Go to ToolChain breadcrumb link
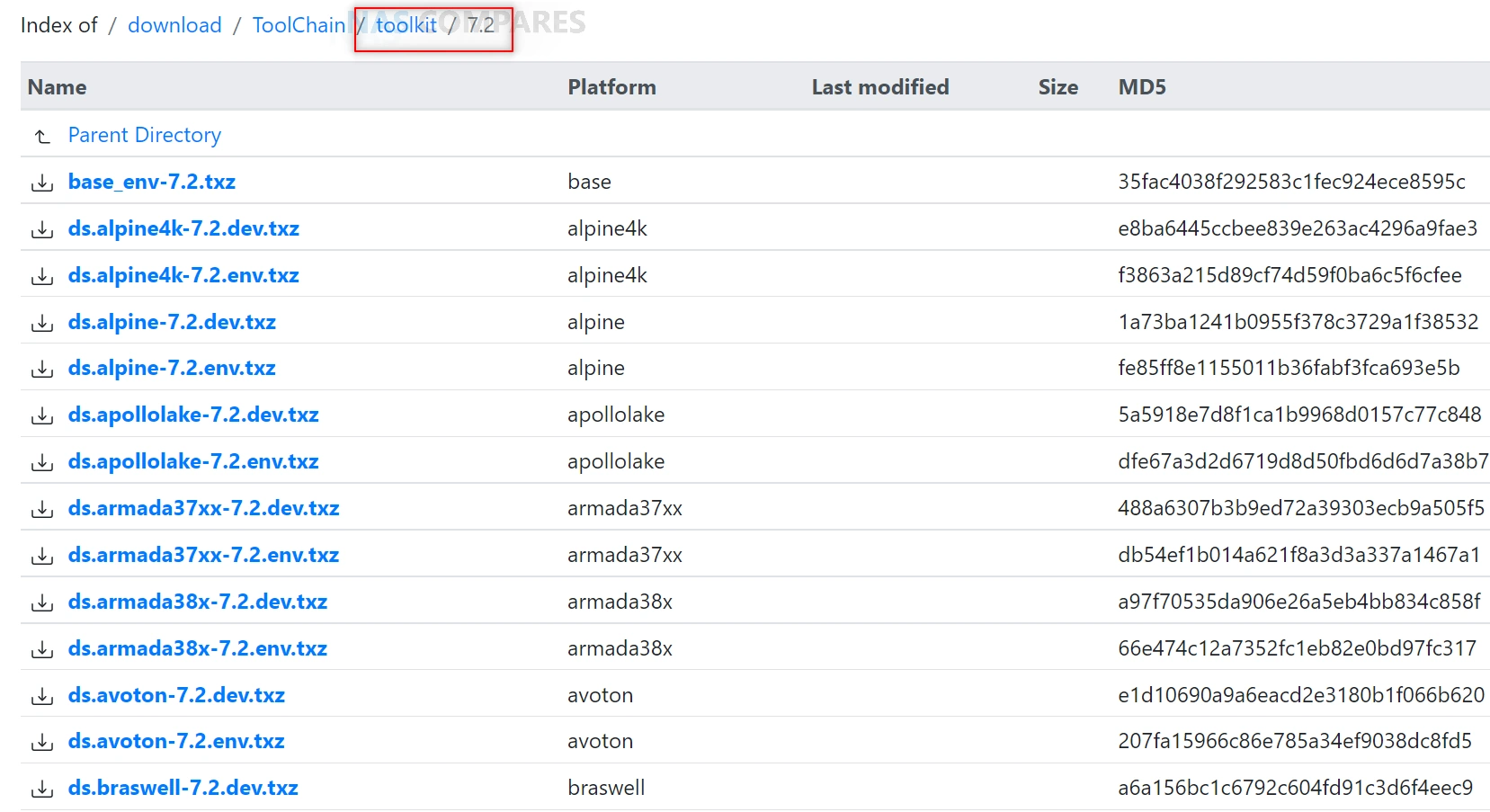The height and width of the screenshot is (812, 1490). click(299, 25)
